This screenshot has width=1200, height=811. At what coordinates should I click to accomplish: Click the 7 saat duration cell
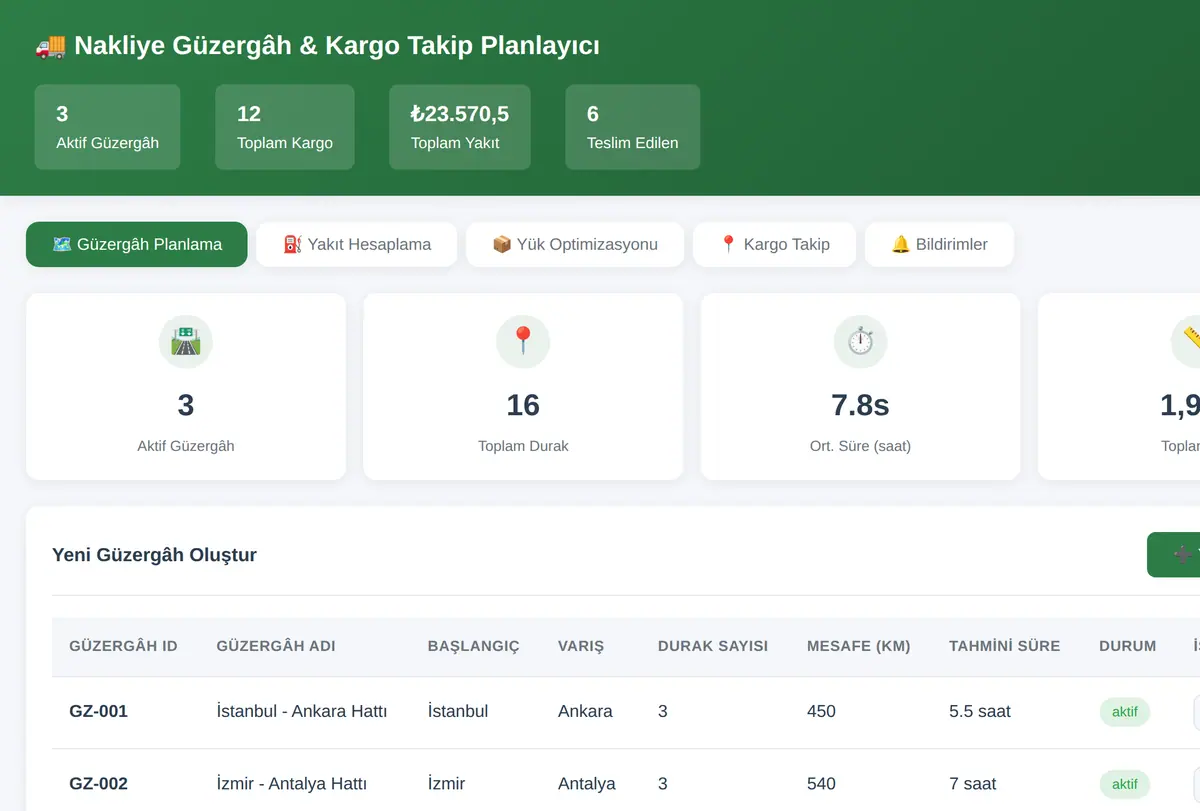point(973,784)
